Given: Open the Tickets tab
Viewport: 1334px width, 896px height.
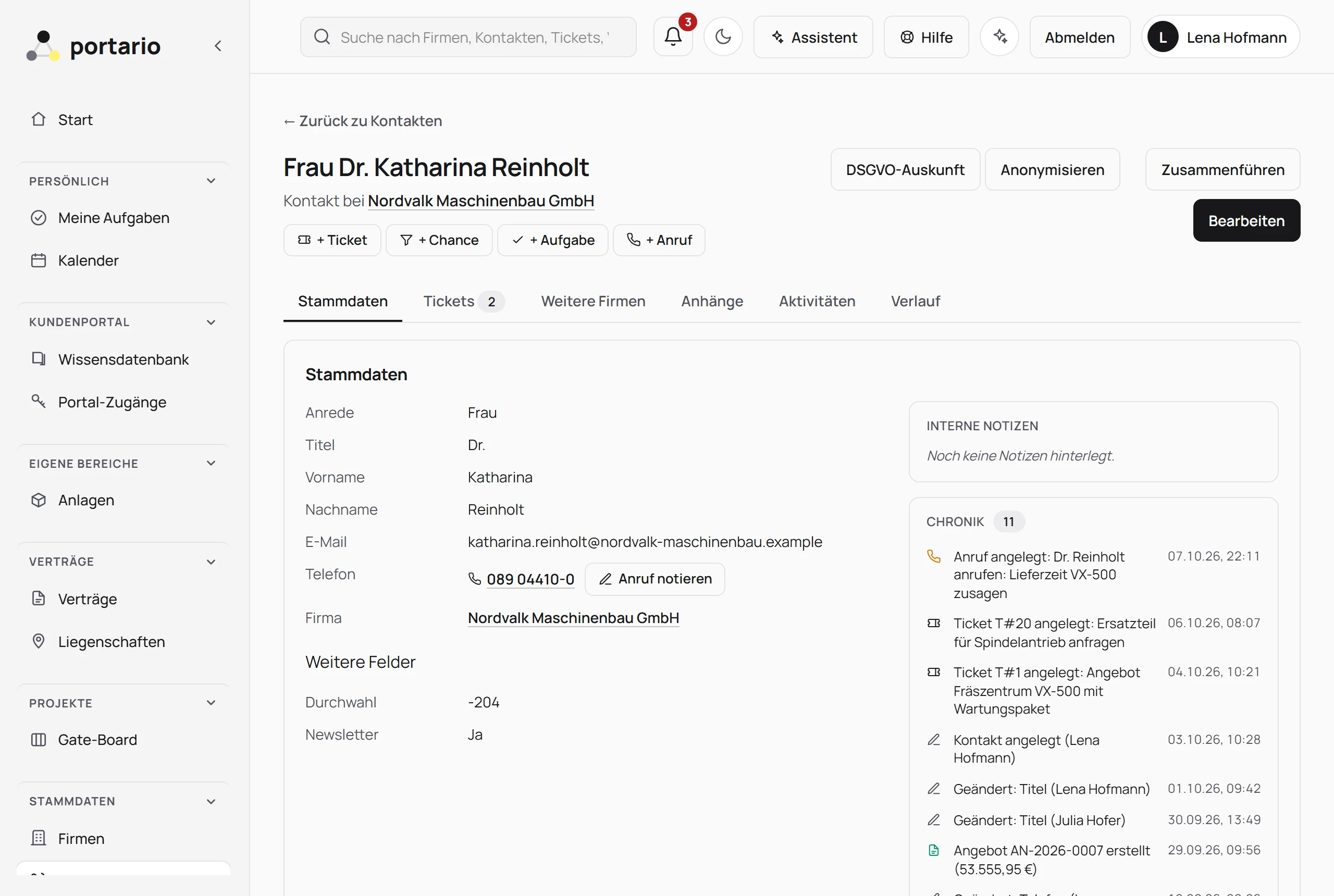Looking at the screenshot, I should click(x=464, y=301).
